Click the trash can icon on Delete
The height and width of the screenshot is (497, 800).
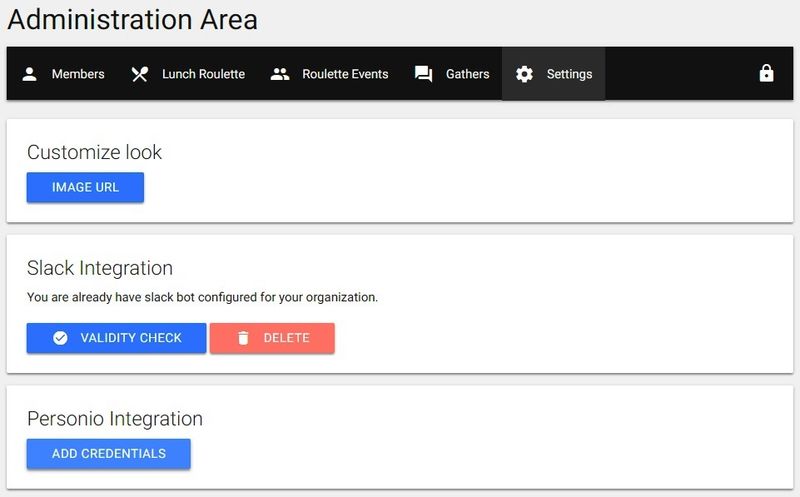pos(243,338)
